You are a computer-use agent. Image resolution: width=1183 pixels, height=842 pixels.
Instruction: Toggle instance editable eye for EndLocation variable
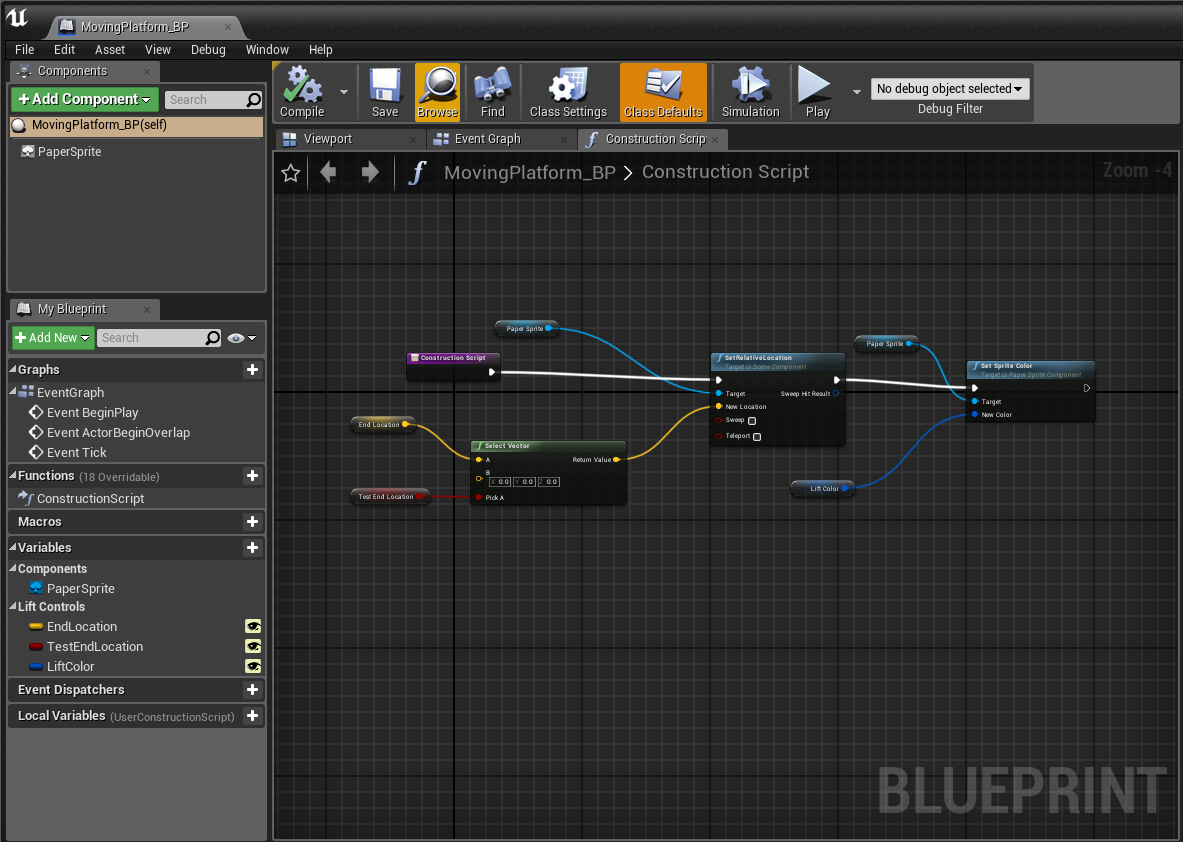[253, 626]
